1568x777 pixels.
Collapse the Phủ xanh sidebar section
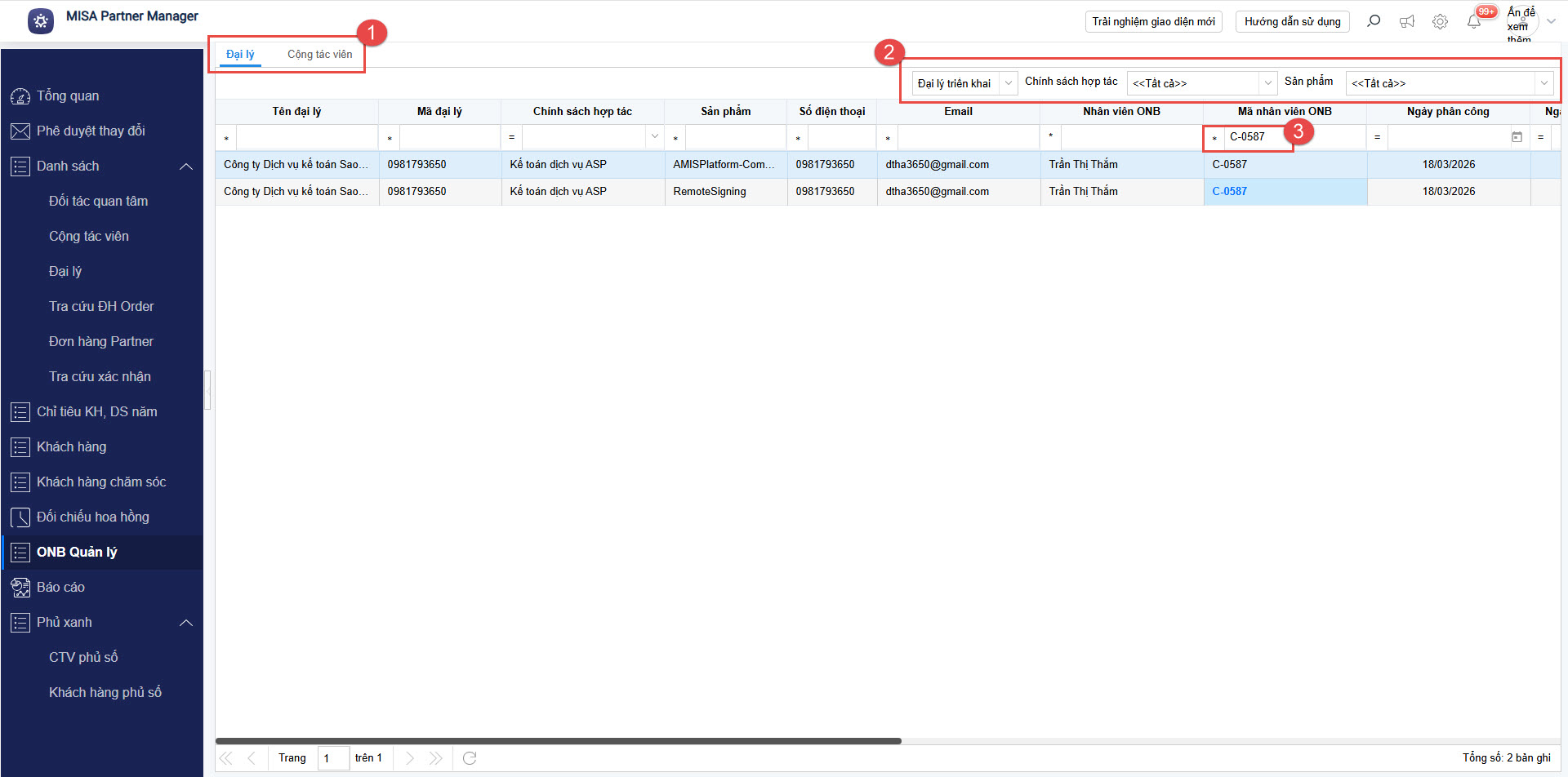click(186, 623)
